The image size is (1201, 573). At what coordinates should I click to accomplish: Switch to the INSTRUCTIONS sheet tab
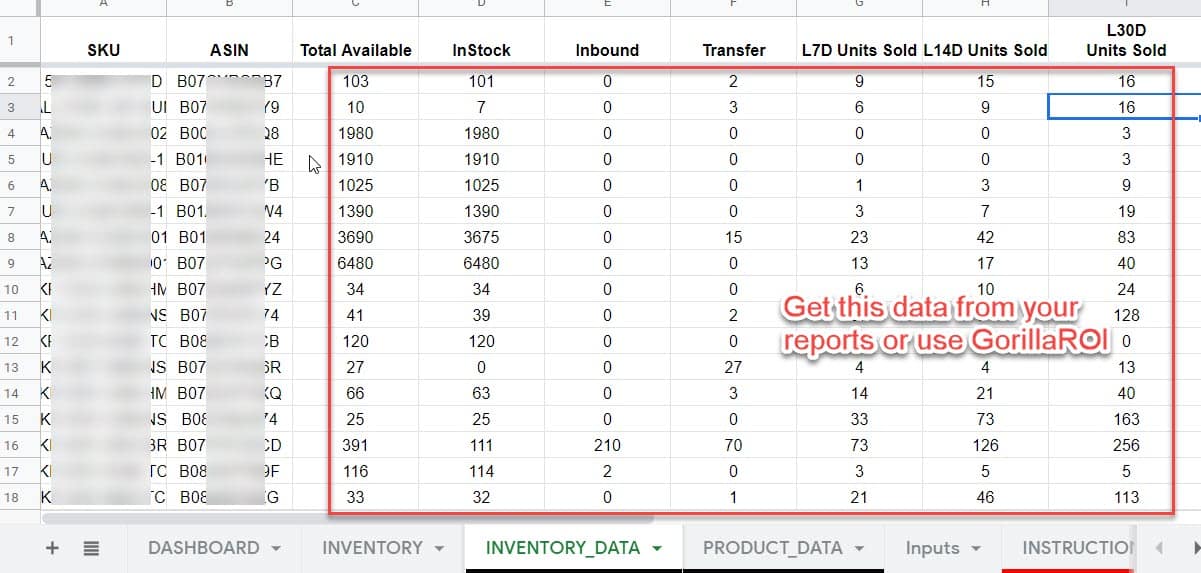(x=1077, y=548)
